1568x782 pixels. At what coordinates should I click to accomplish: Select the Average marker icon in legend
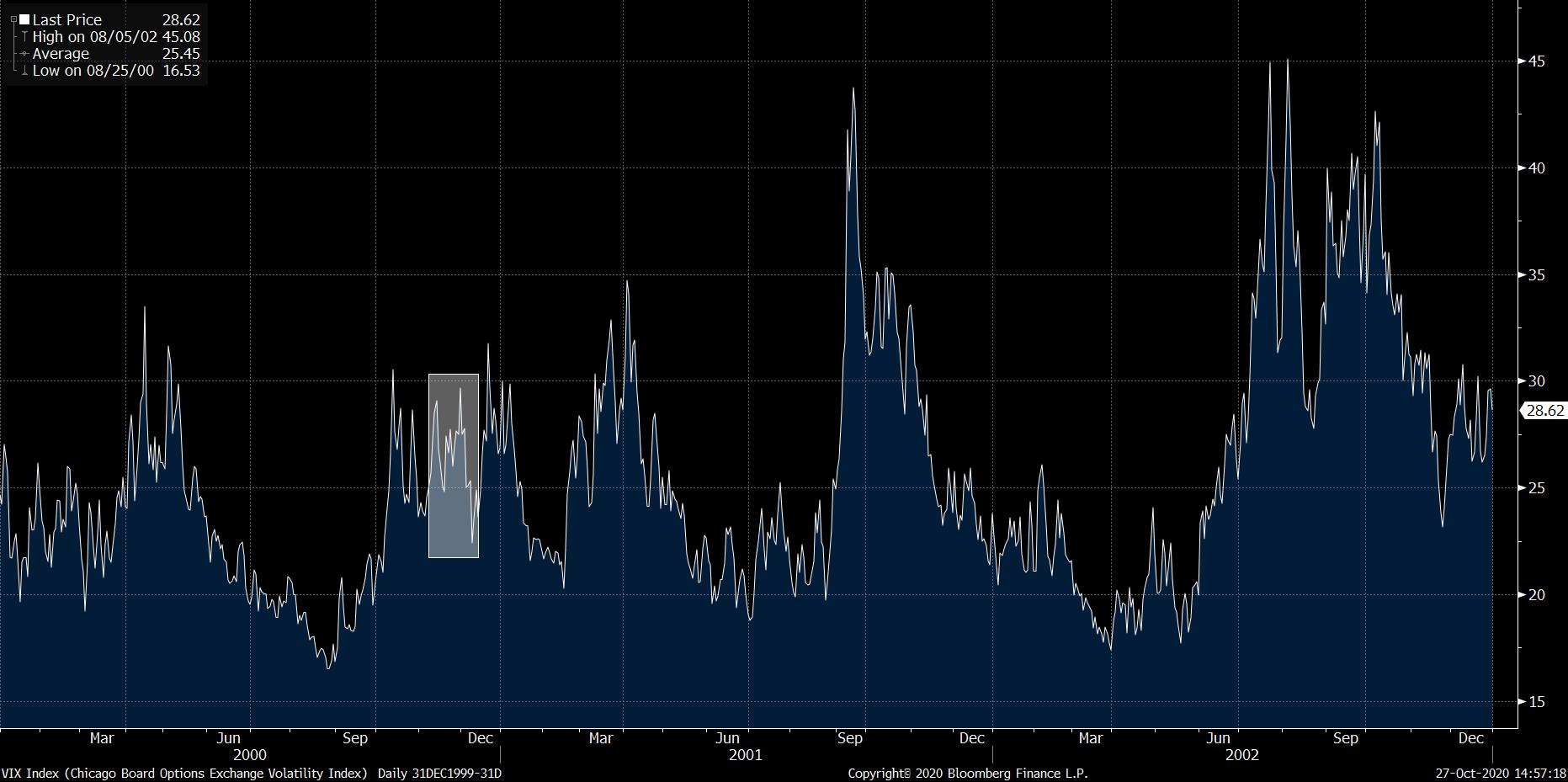pos(24,54)
